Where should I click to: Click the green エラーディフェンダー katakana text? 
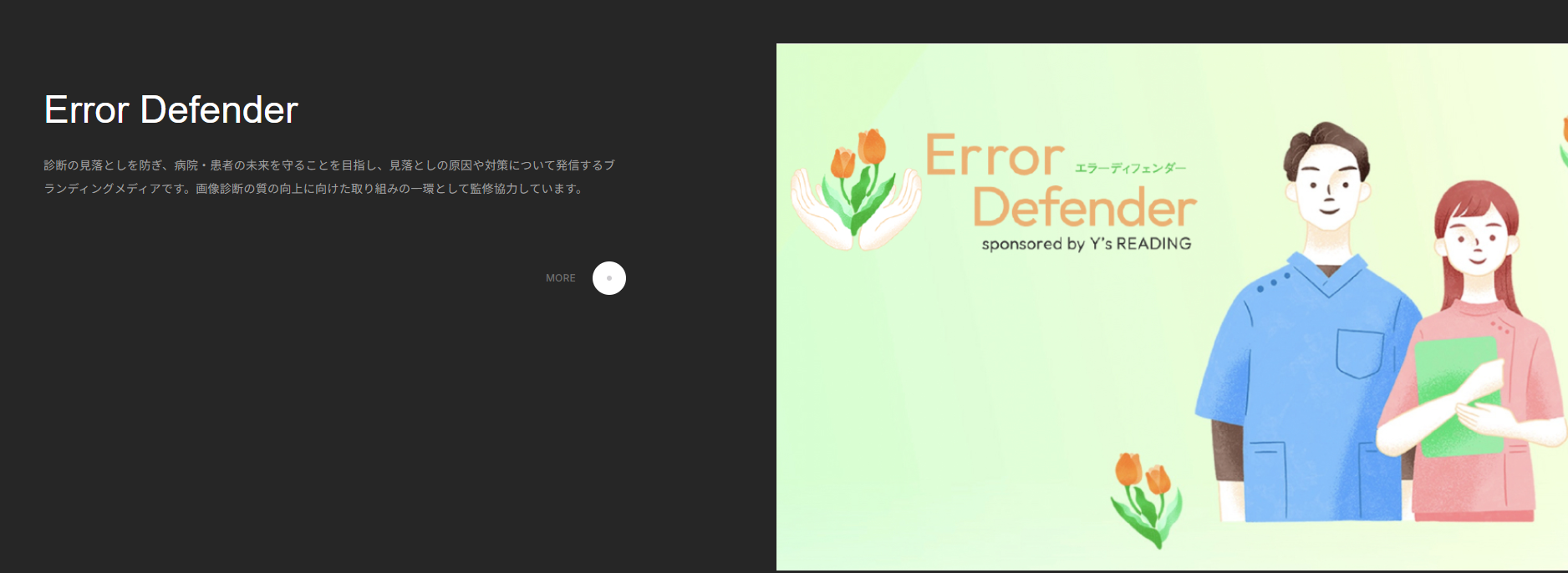[x=1130, y=168]
